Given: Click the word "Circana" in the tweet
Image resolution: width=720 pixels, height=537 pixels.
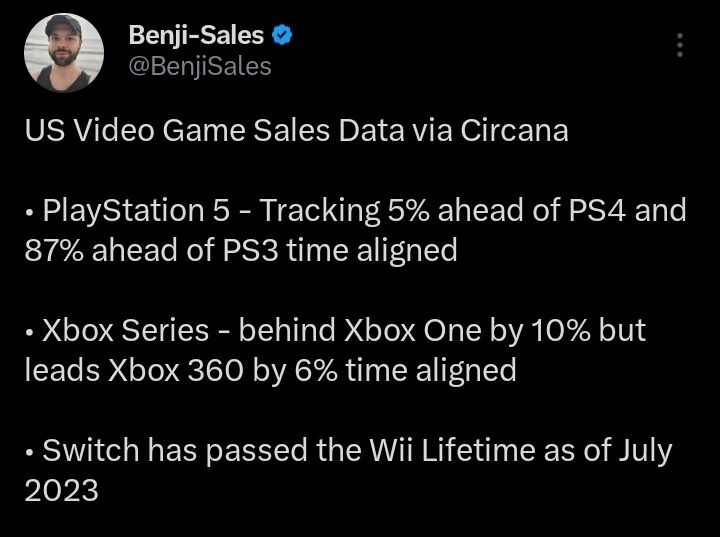Looking at the screenshot, I should 514,130.
